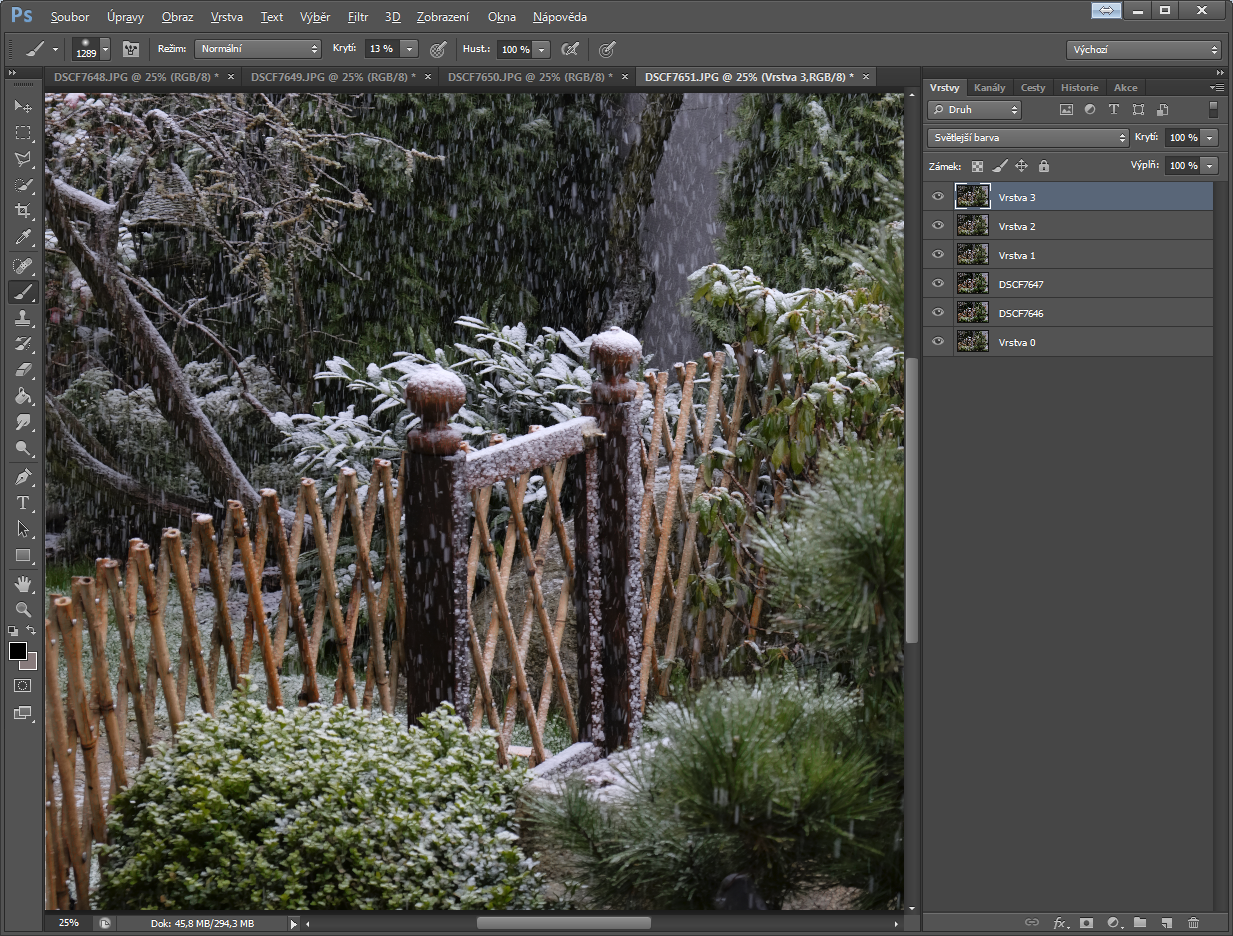The width and height of the screenshot is (1233, 936).
Task: Select the Clone Stamp tool
Action: [x=22, y=318]
